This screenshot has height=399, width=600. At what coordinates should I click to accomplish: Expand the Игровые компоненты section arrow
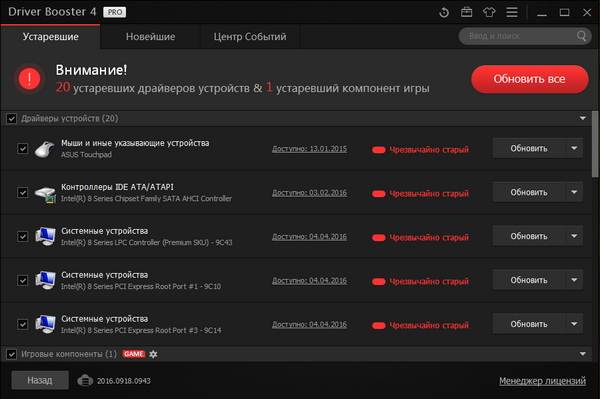coord(582,354)
